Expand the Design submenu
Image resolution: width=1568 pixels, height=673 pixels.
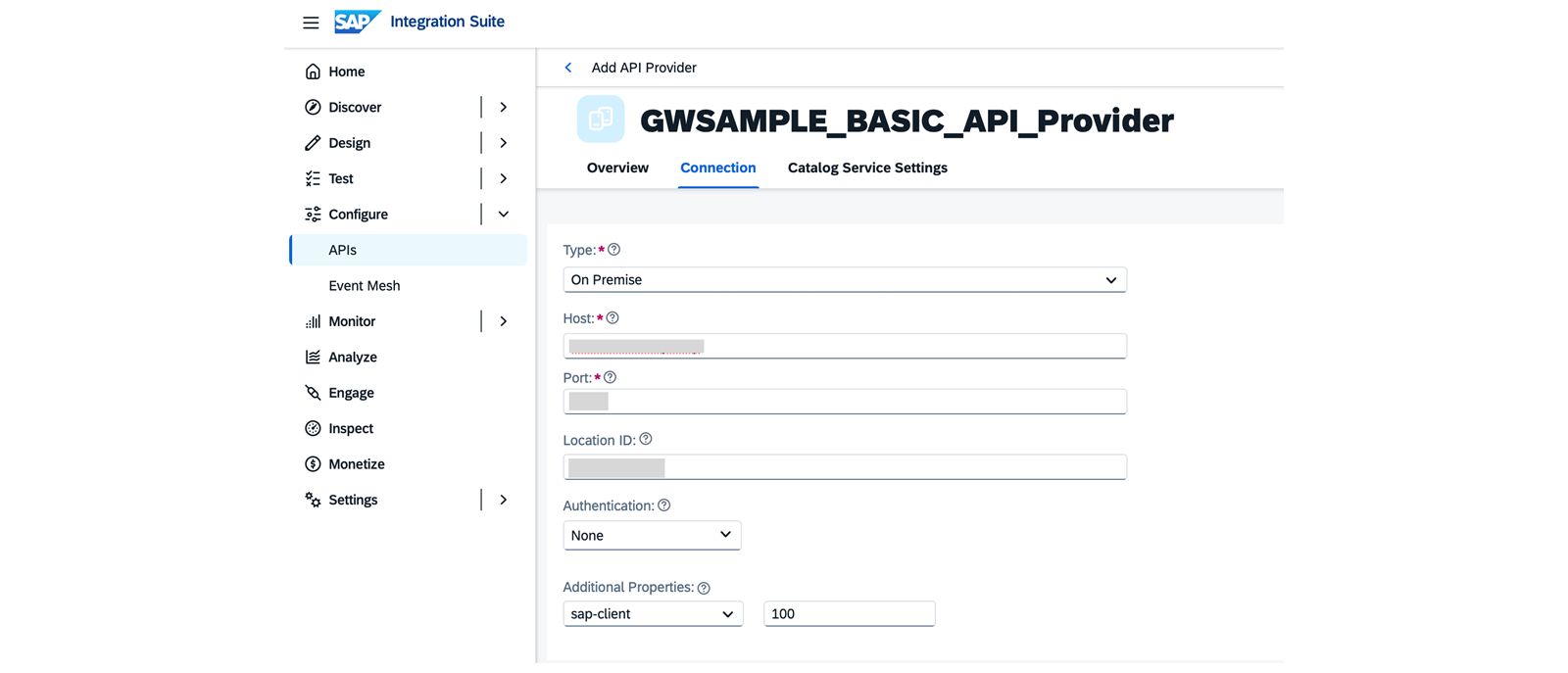(x=504, y=143)
